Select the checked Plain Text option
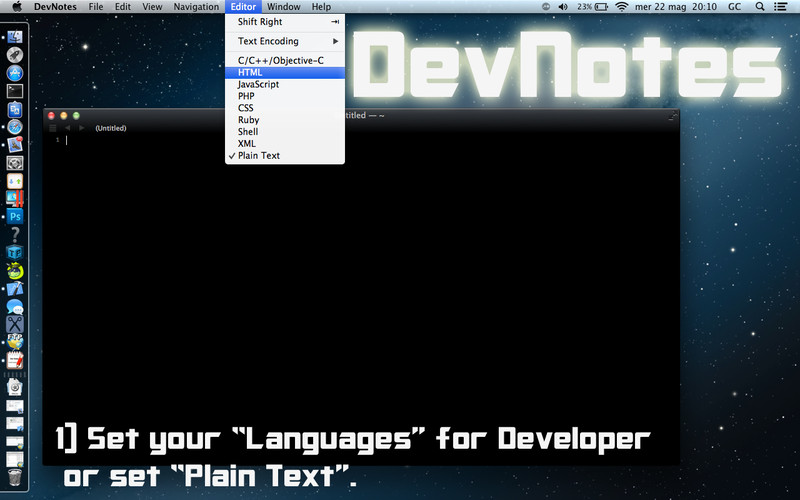 (285, 156)
